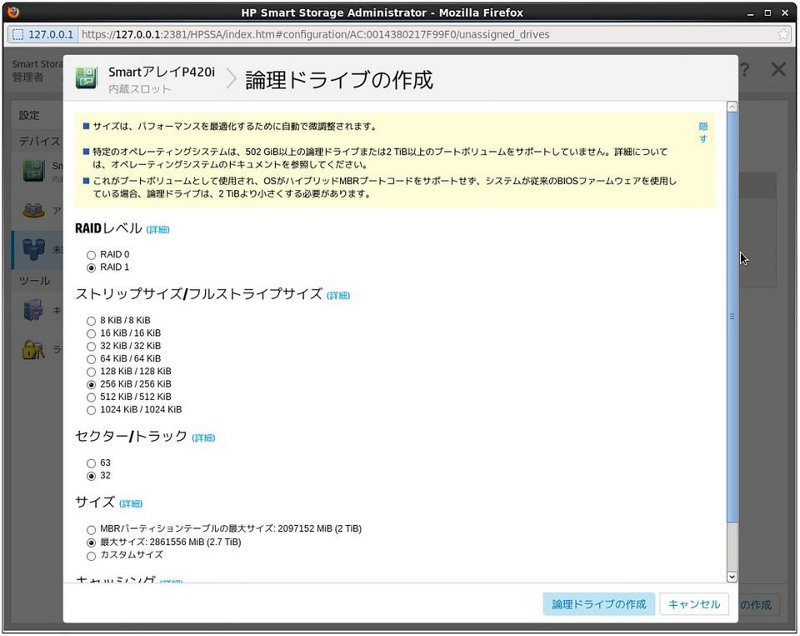
Task: Click the controller icon in the dialog header
Action: pos(85,78)
